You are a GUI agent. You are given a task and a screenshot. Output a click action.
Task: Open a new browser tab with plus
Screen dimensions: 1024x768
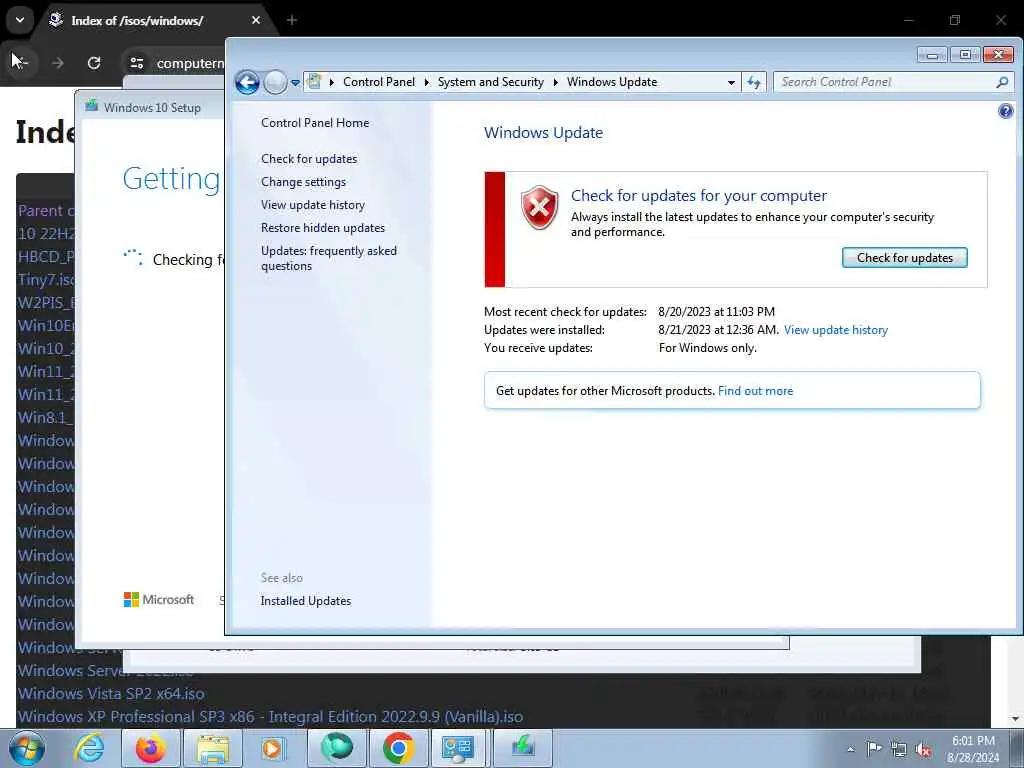[x=292, y=20]
